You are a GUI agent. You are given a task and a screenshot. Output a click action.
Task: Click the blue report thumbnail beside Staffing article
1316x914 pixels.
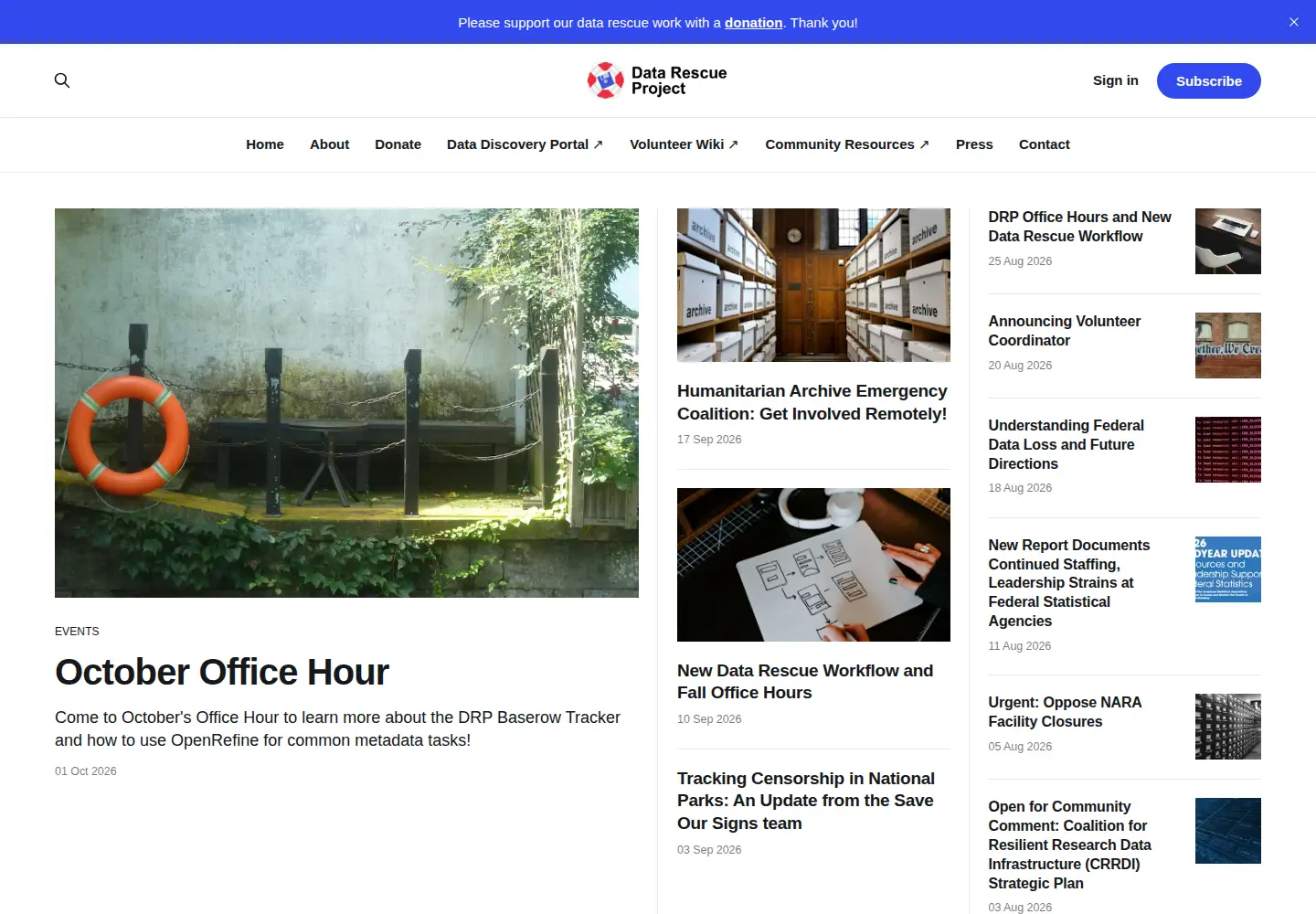[x=1228, y=569]
